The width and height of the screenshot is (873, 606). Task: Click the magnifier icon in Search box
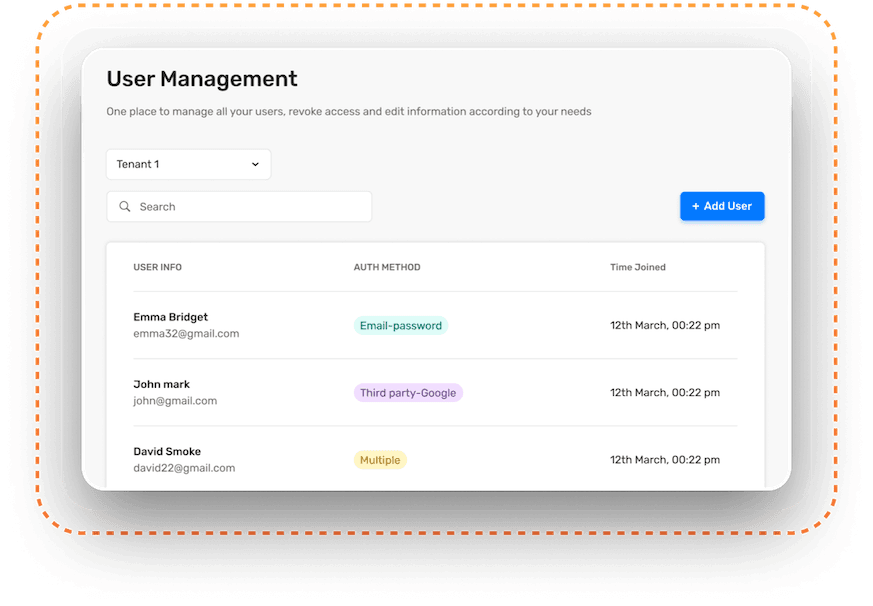coord(125,207)
